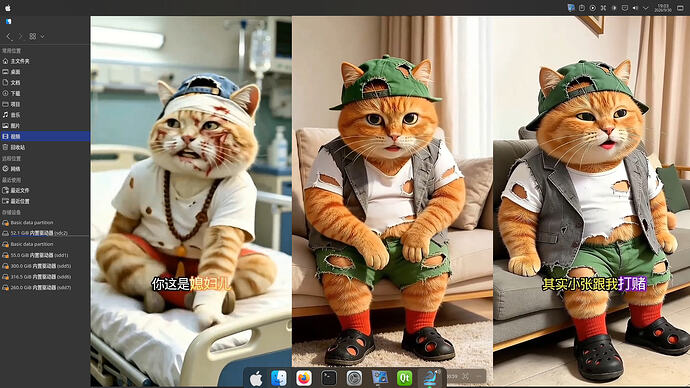
Task: Open the Apple launcher icon in dock
Action: 256,378
